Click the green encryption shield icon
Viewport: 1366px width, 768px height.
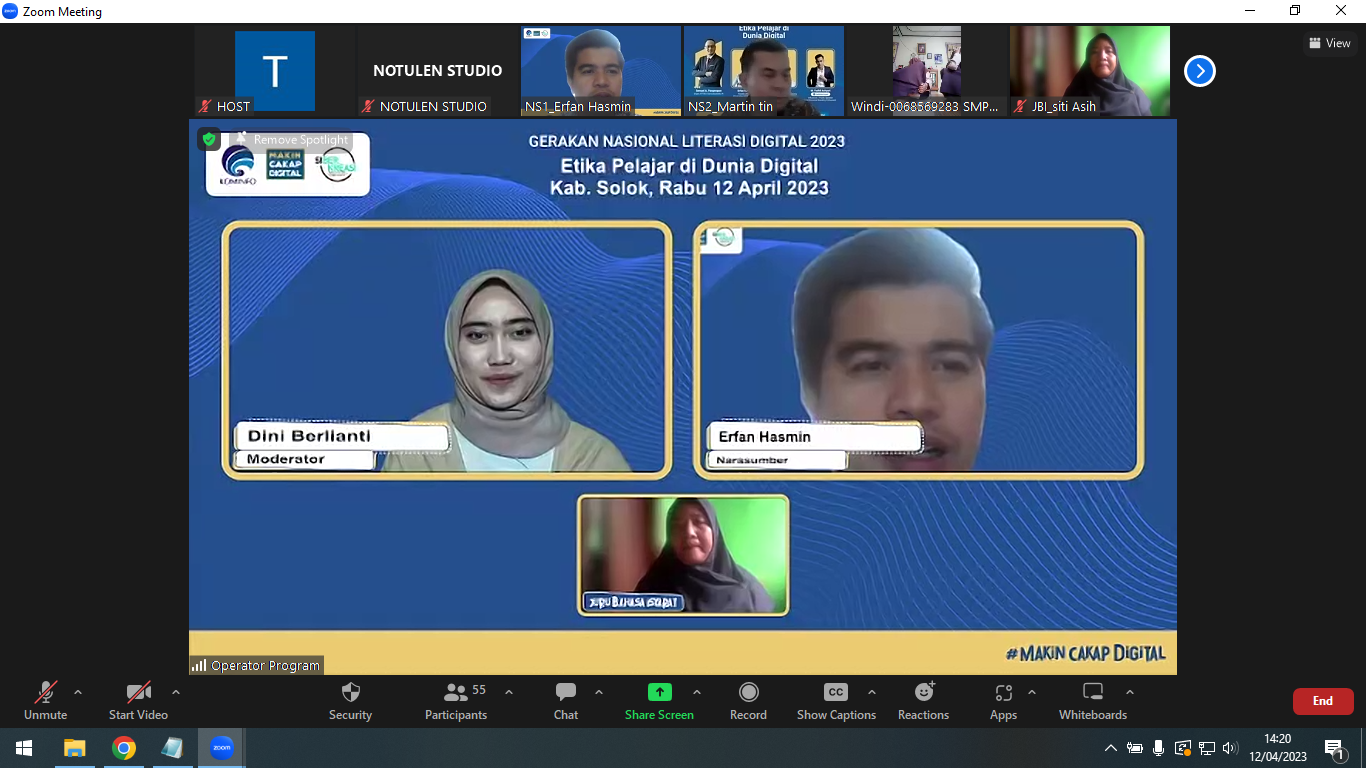click(x=209, y=139)
